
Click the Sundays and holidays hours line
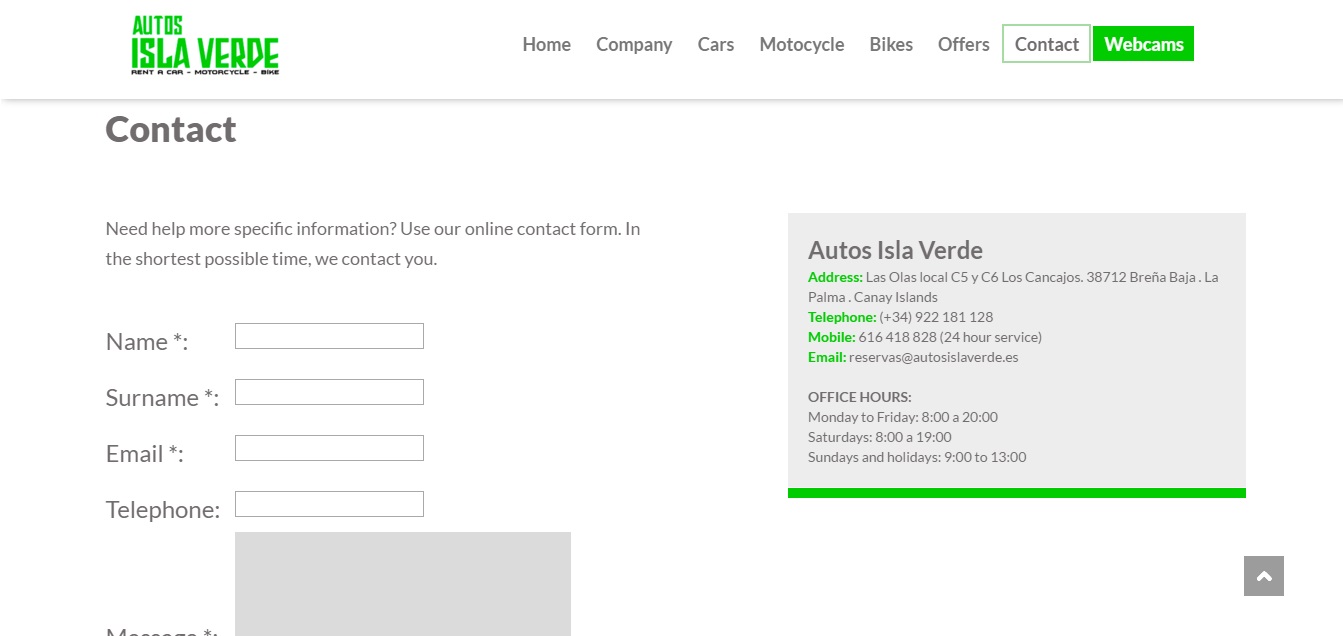point(917,457)
